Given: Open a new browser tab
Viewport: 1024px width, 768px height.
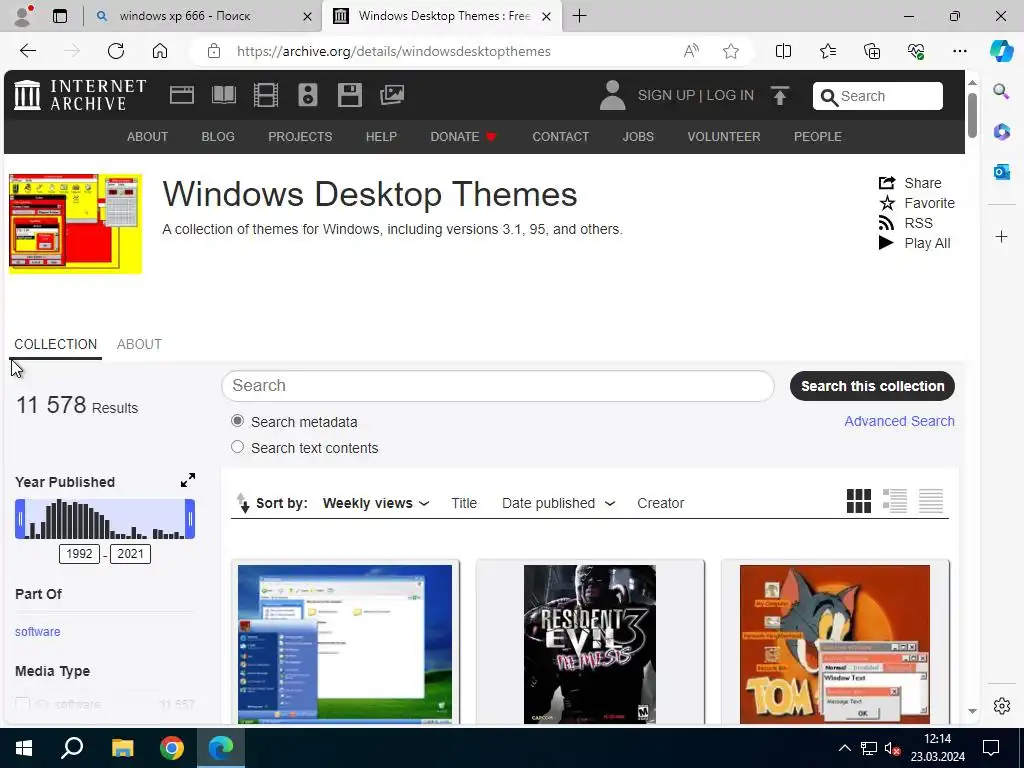Looking at the screenshot, I should click(x=579, y=16).
